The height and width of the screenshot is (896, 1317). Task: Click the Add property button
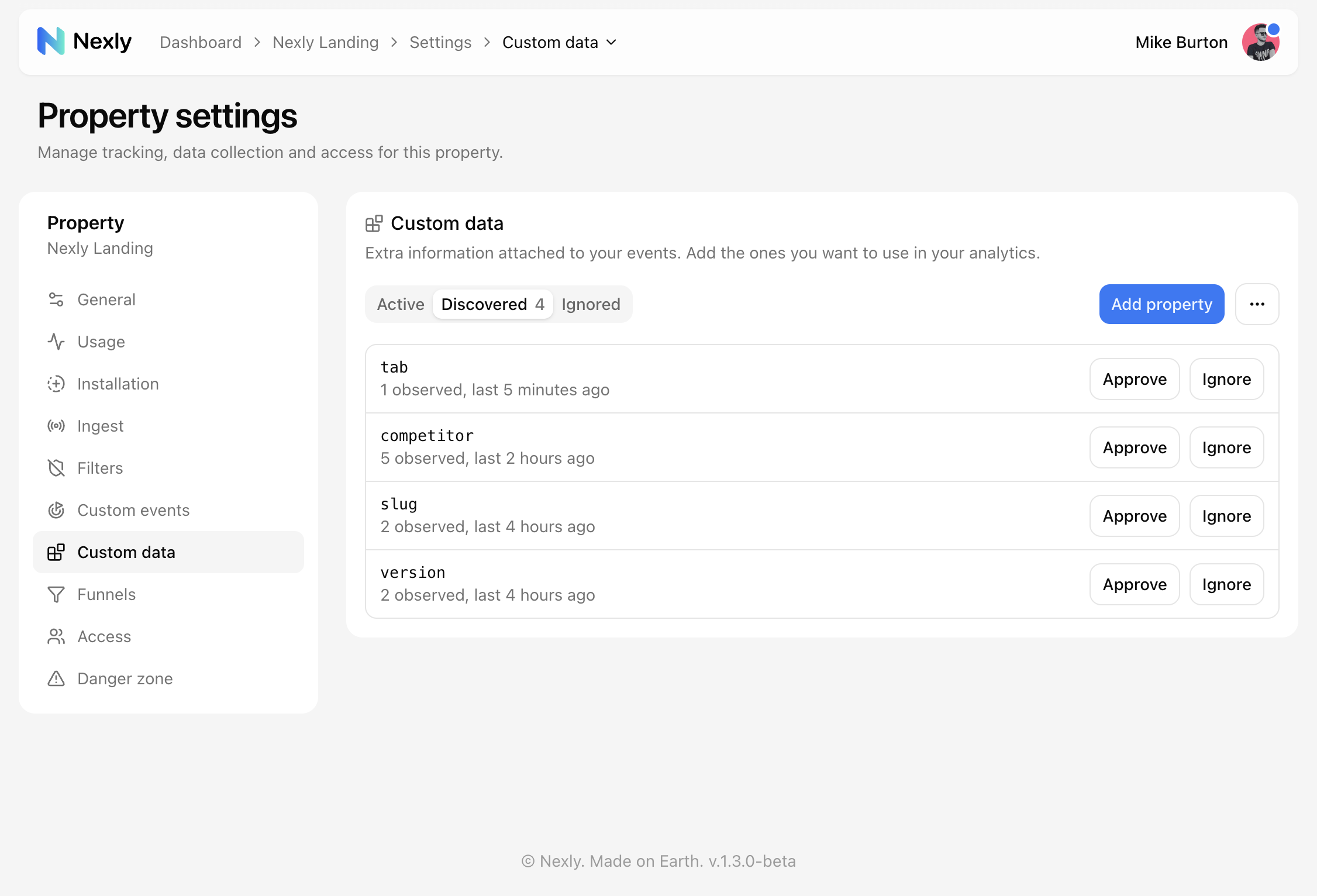click(x=1162, y=304)
